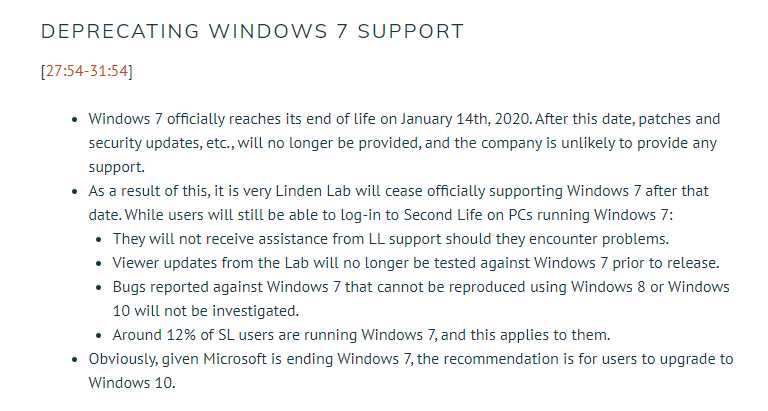Click the sub-bullet 'Around 12% of SL users'
Screen dimensions: 768x411
point(361,335)
